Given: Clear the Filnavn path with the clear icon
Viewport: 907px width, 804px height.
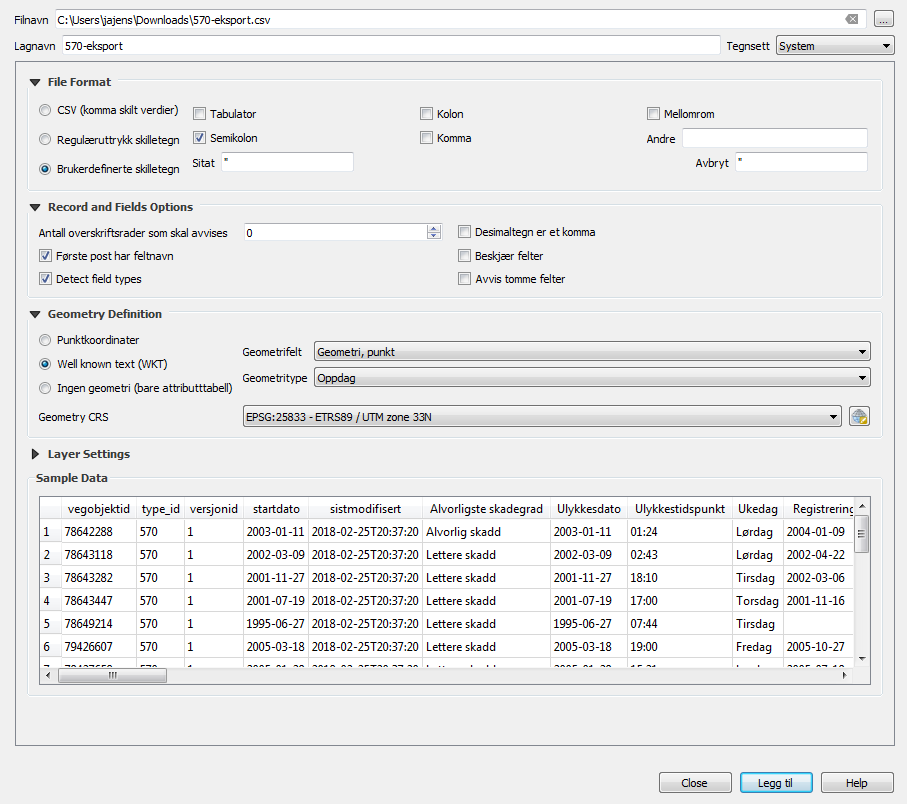Looking at the screenshot, I should point(851,19).
